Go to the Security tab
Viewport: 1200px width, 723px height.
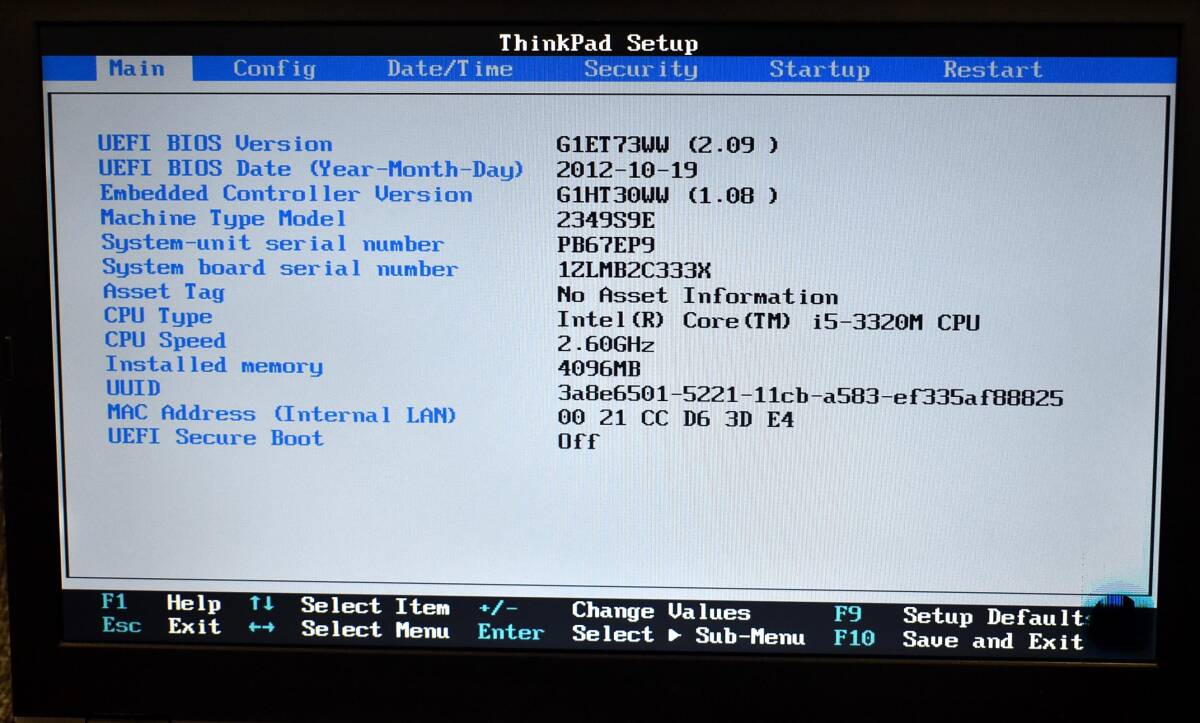tap(641, 69)
